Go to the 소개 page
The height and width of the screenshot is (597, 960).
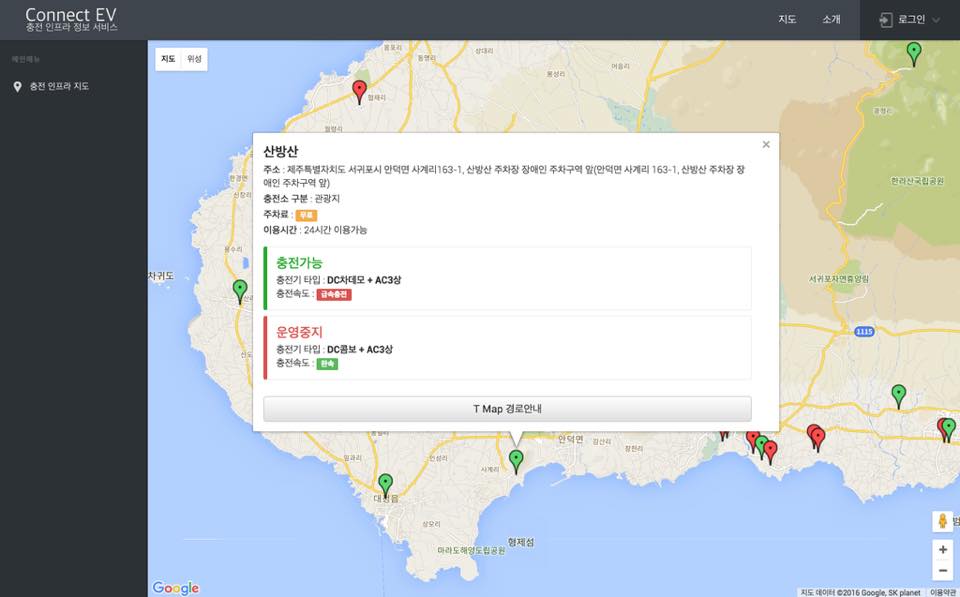pos(831,20)
